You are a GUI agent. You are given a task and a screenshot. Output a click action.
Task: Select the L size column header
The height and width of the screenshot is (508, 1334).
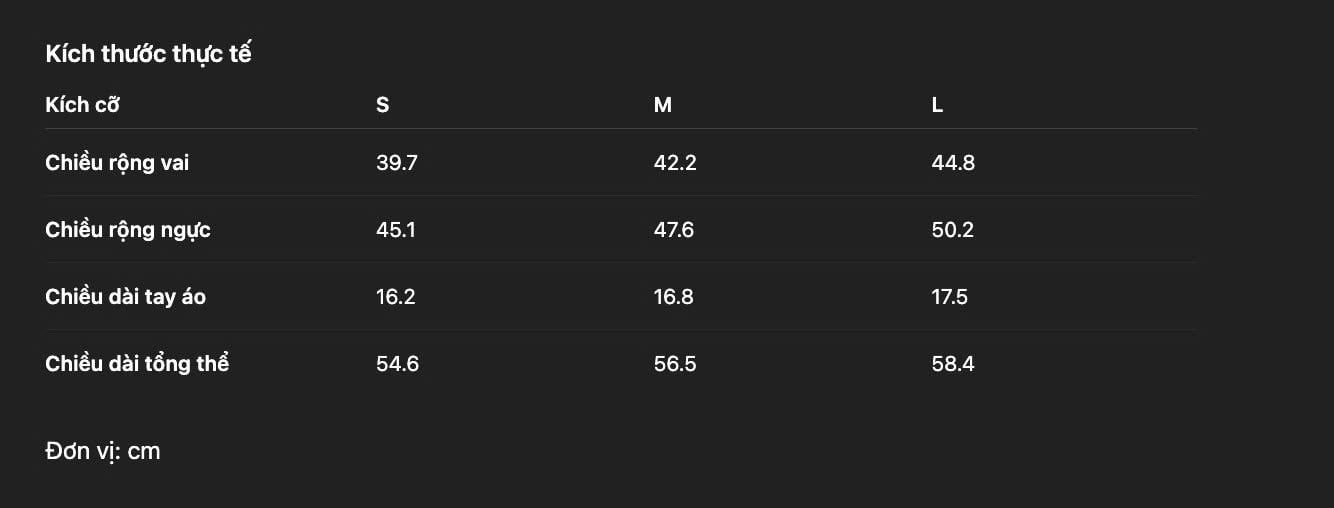point(937,105)
